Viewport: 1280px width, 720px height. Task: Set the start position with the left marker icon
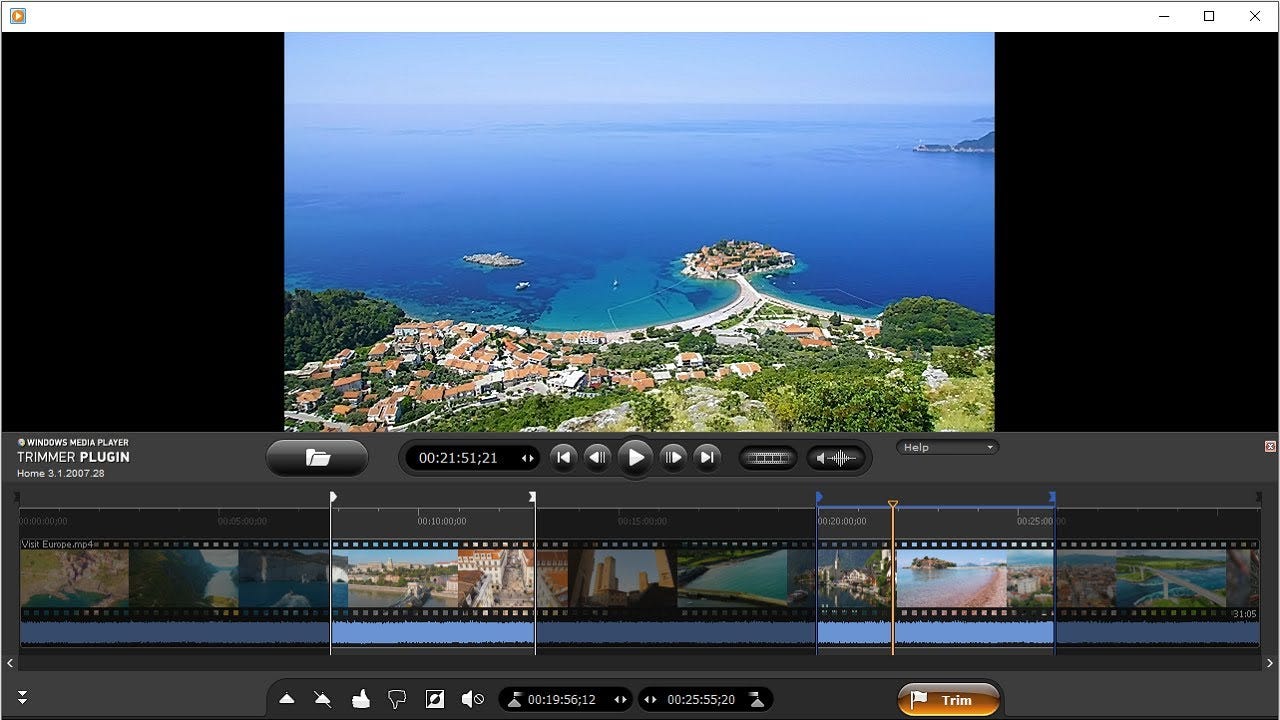click(514, 699)
